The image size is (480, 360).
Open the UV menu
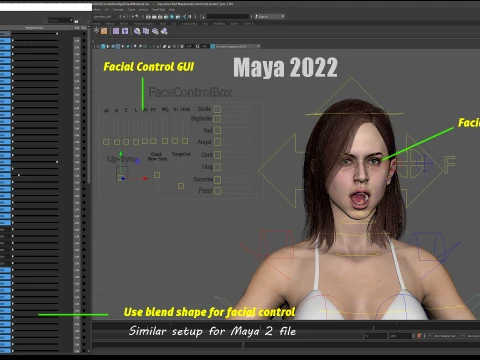(106, 10)
